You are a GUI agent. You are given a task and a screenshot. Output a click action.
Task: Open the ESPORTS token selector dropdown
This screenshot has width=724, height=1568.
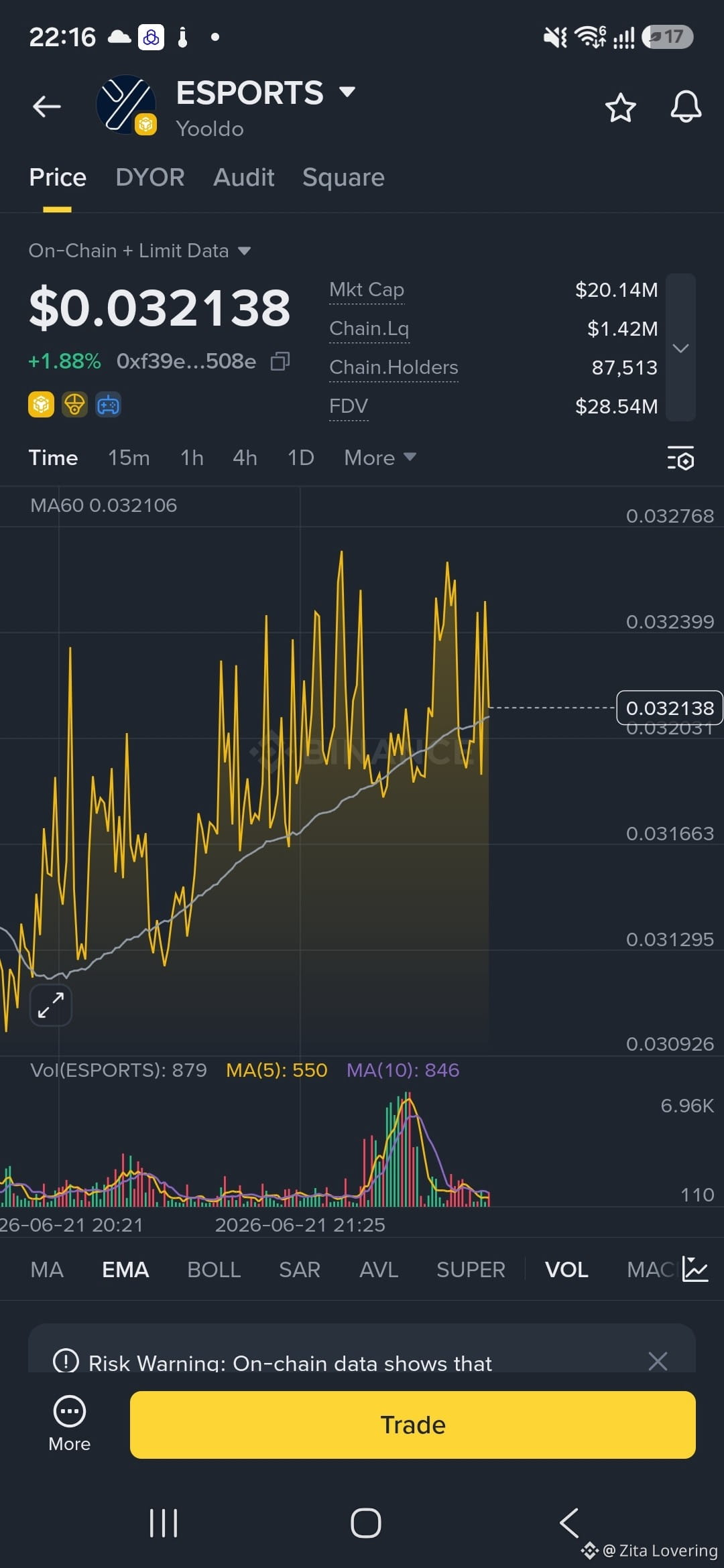tap(347, 92)
